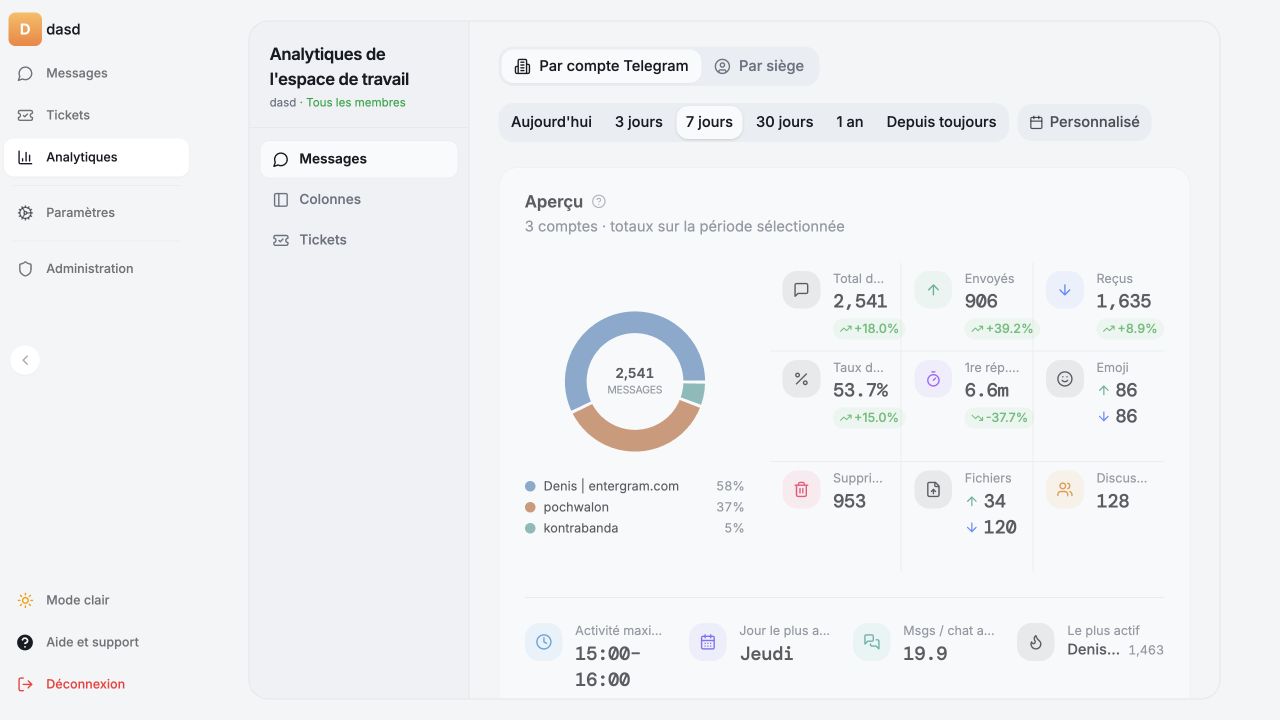Click the person icon in Par siège
This screenshot has height=720, width=1280.
coord(722,66)
